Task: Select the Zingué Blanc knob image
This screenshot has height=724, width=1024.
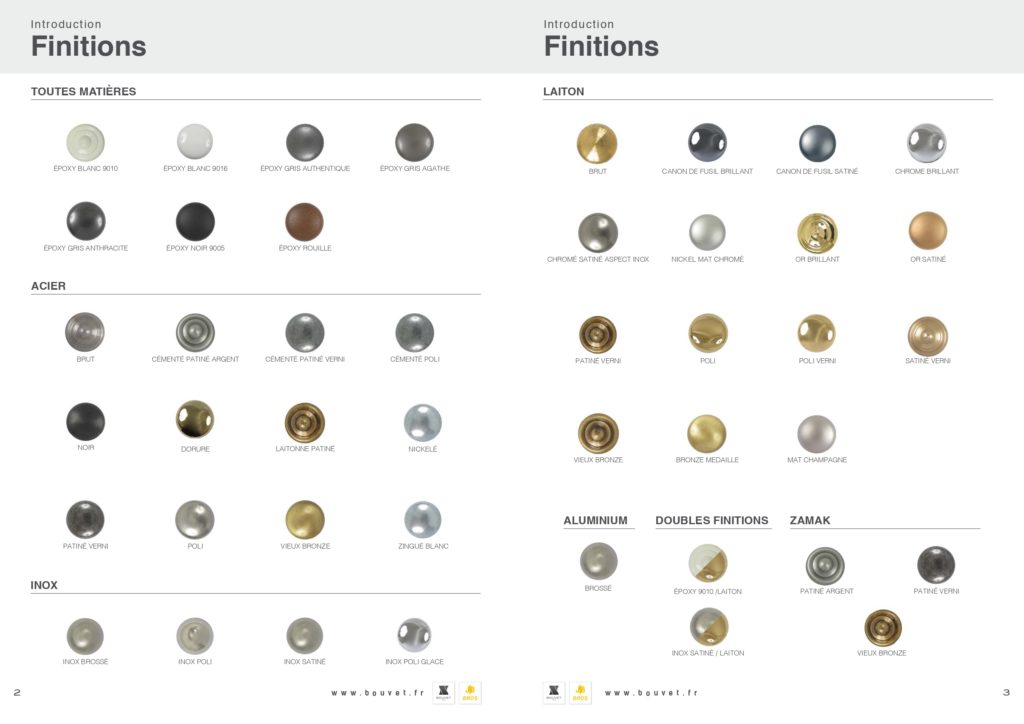Action: coord(423,520)
